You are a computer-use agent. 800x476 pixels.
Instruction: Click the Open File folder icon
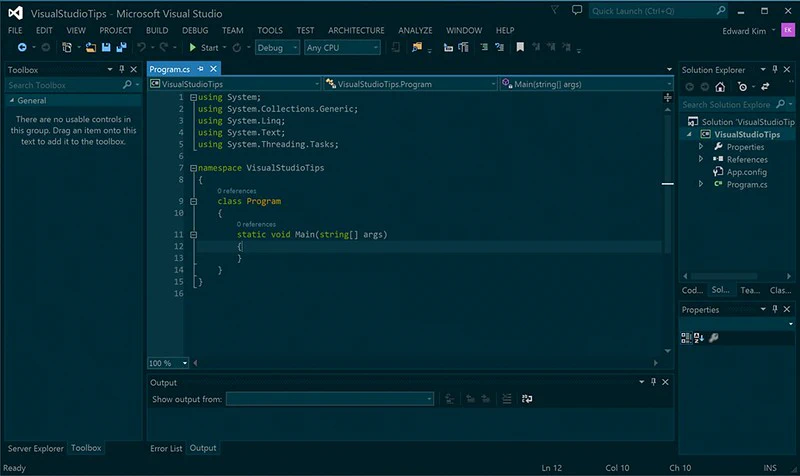click(91, 47)
